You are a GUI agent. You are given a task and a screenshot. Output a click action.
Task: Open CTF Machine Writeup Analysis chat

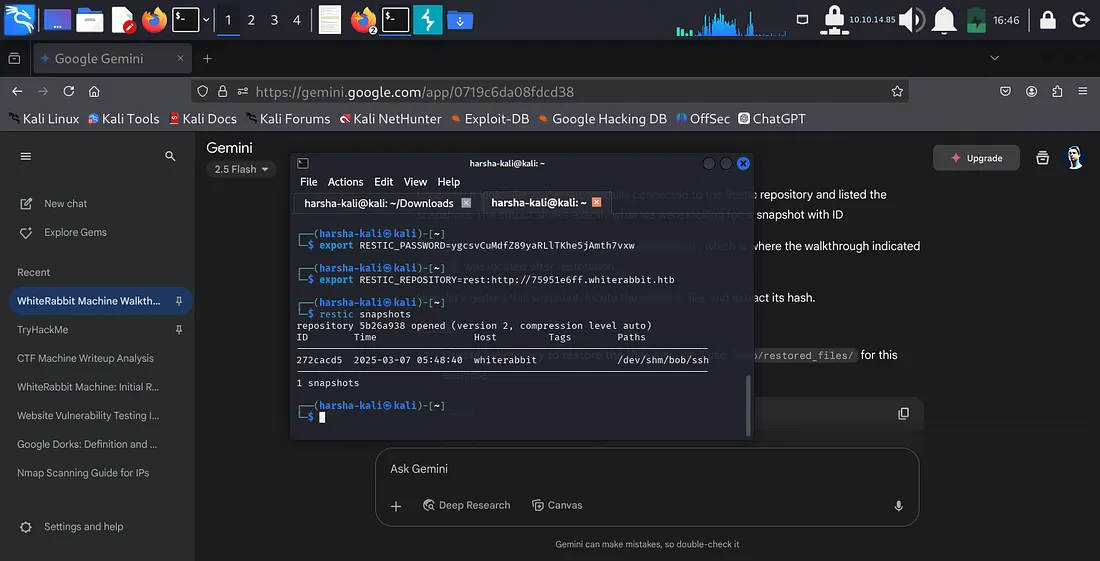click(x=85, y=358)
